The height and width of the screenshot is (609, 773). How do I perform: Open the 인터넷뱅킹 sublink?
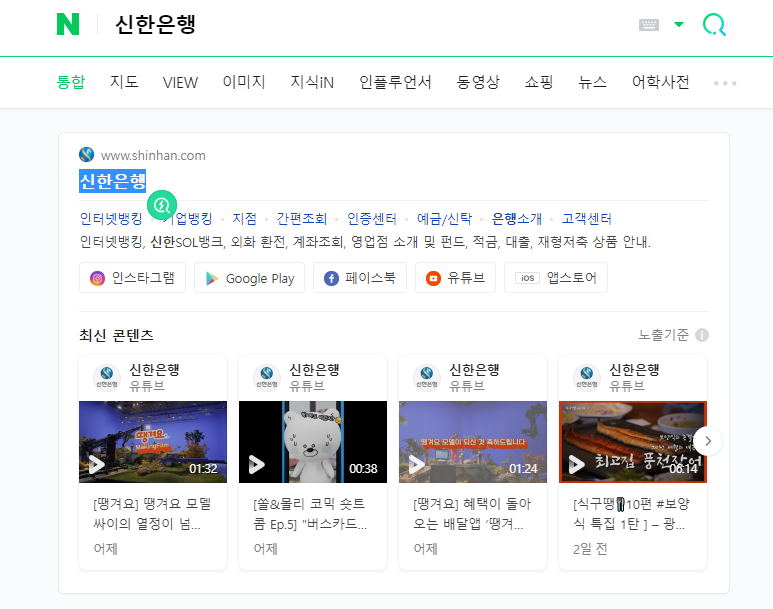pyautogui.click(x=111, y=218)
